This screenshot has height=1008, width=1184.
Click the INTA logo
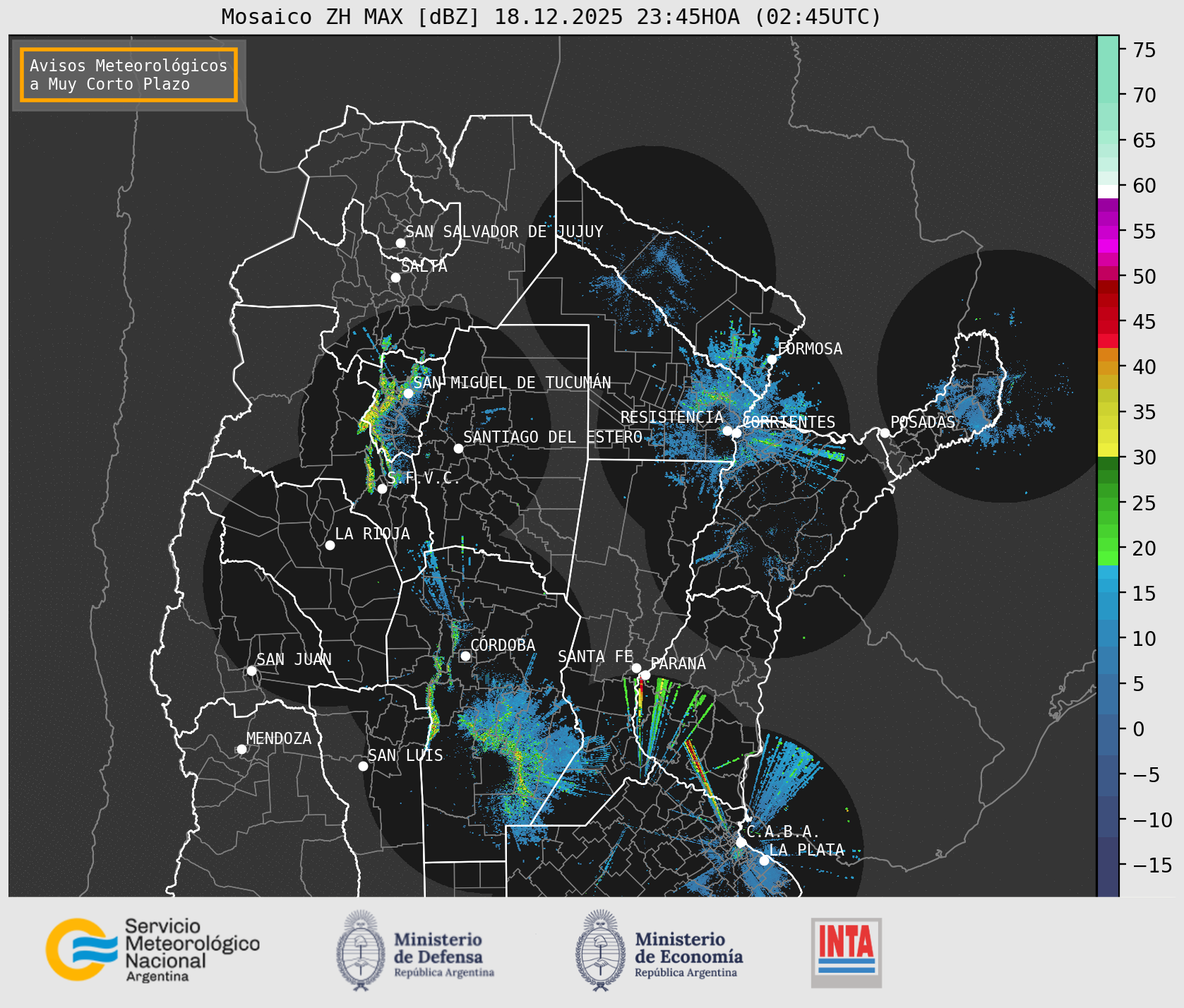point(846,953)
